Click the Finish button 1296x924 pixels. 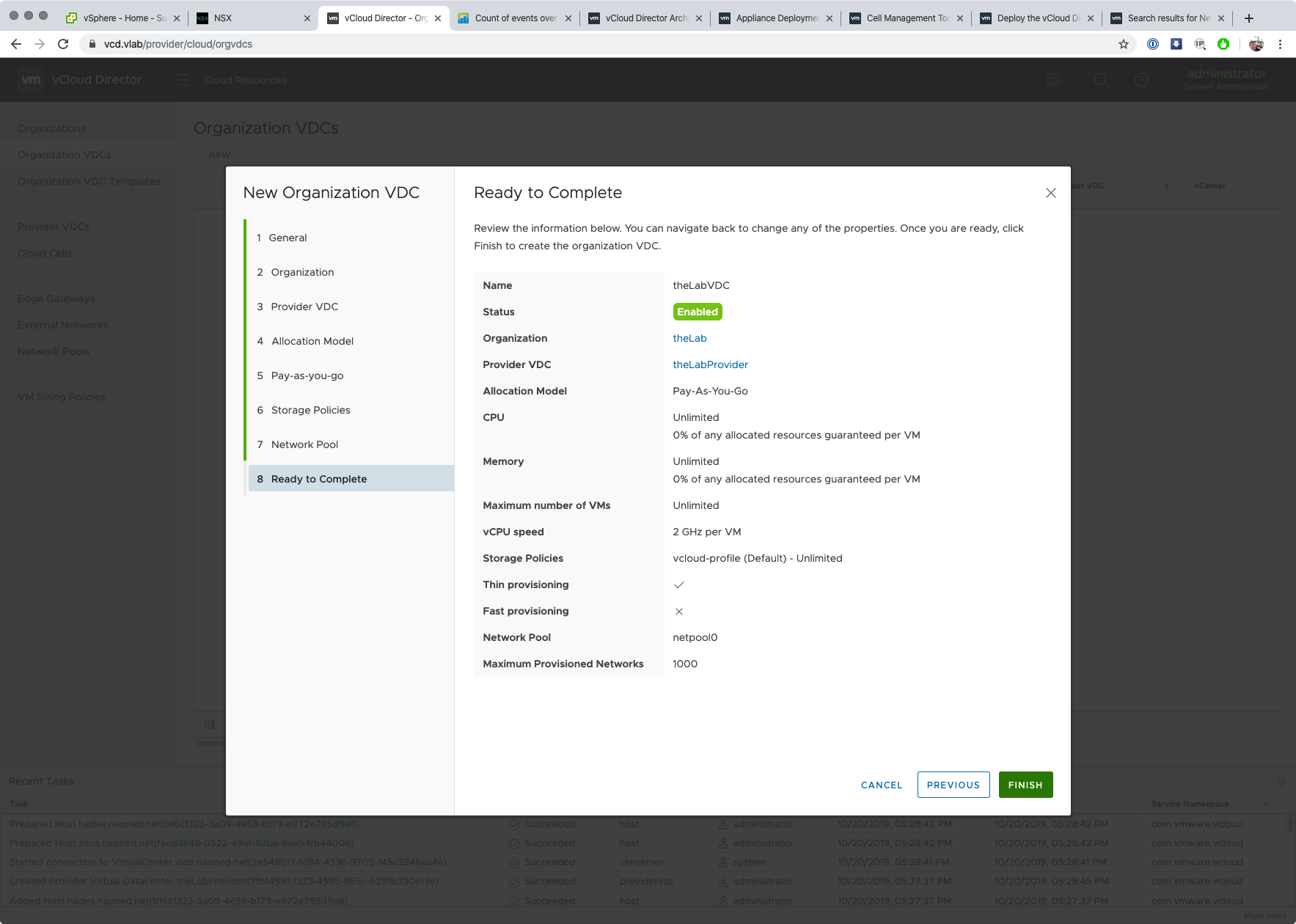[1025, 785]
